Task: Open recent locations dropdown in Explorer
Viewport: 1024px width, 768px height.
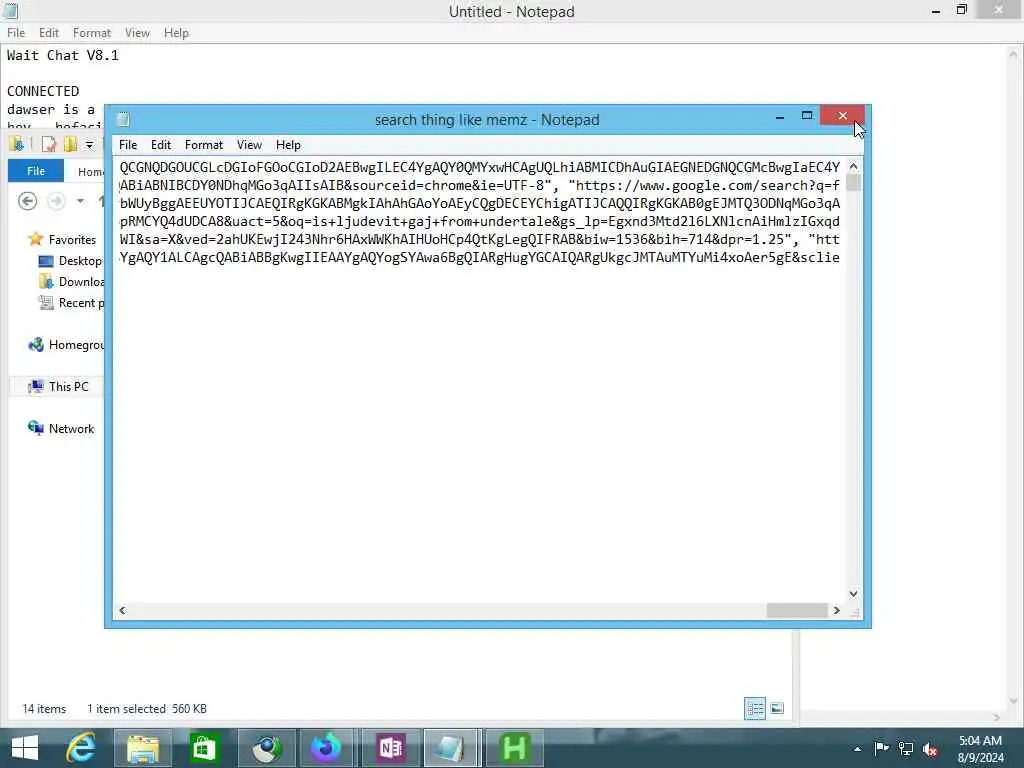Action: (x=80, y=201)
